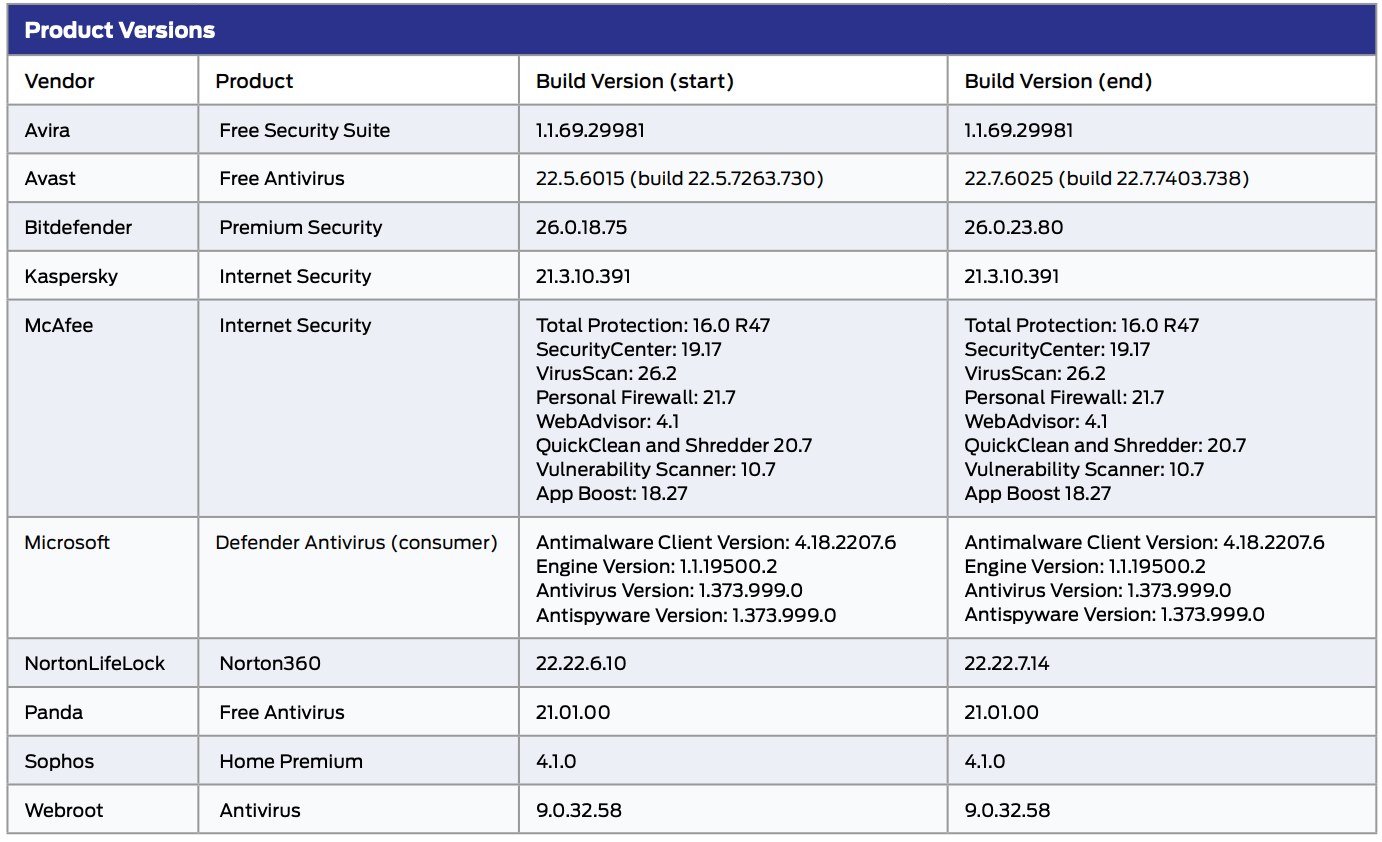Click the Home Premium product cell
Image resolution: width=1382 pixels, height=842 pixels.
coord(291,761)
